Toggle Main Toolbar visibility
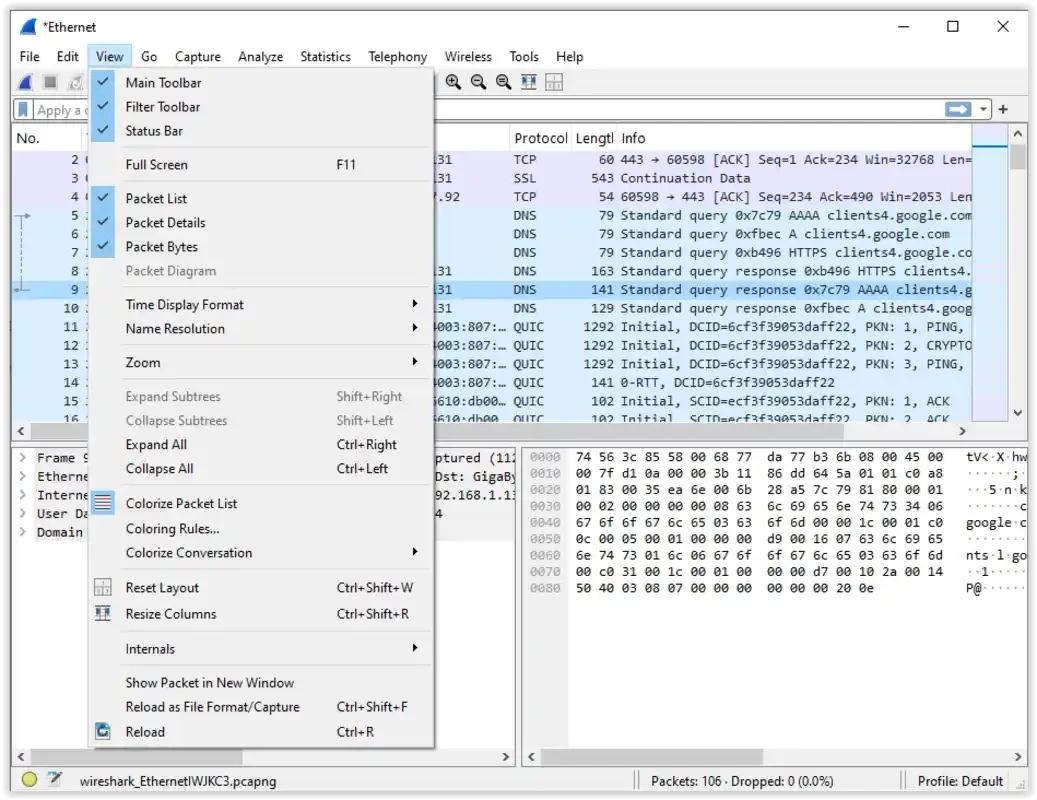 [261, 83]
